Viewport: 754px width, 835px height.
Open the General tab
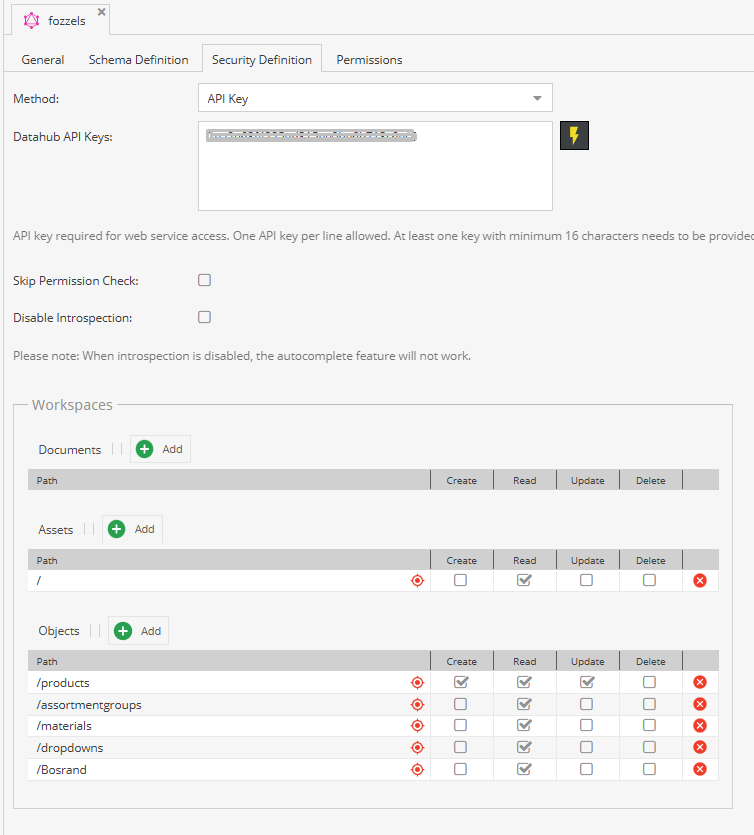[x=43, y=60]
